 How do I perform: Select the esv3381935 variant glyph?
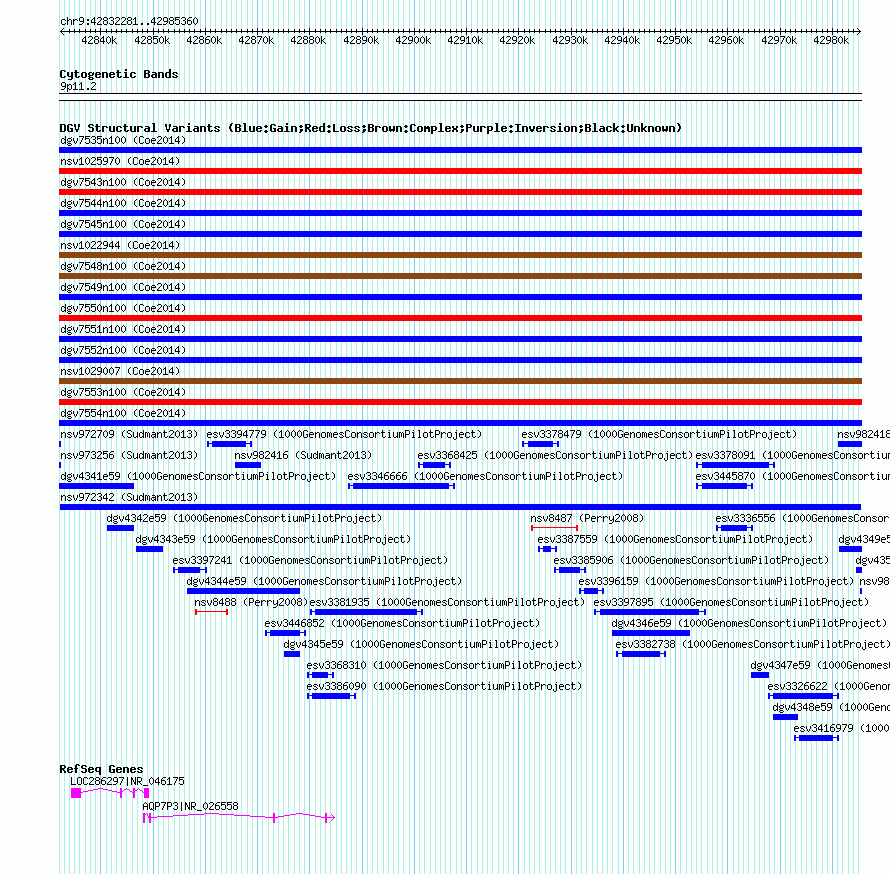[366, 612]
